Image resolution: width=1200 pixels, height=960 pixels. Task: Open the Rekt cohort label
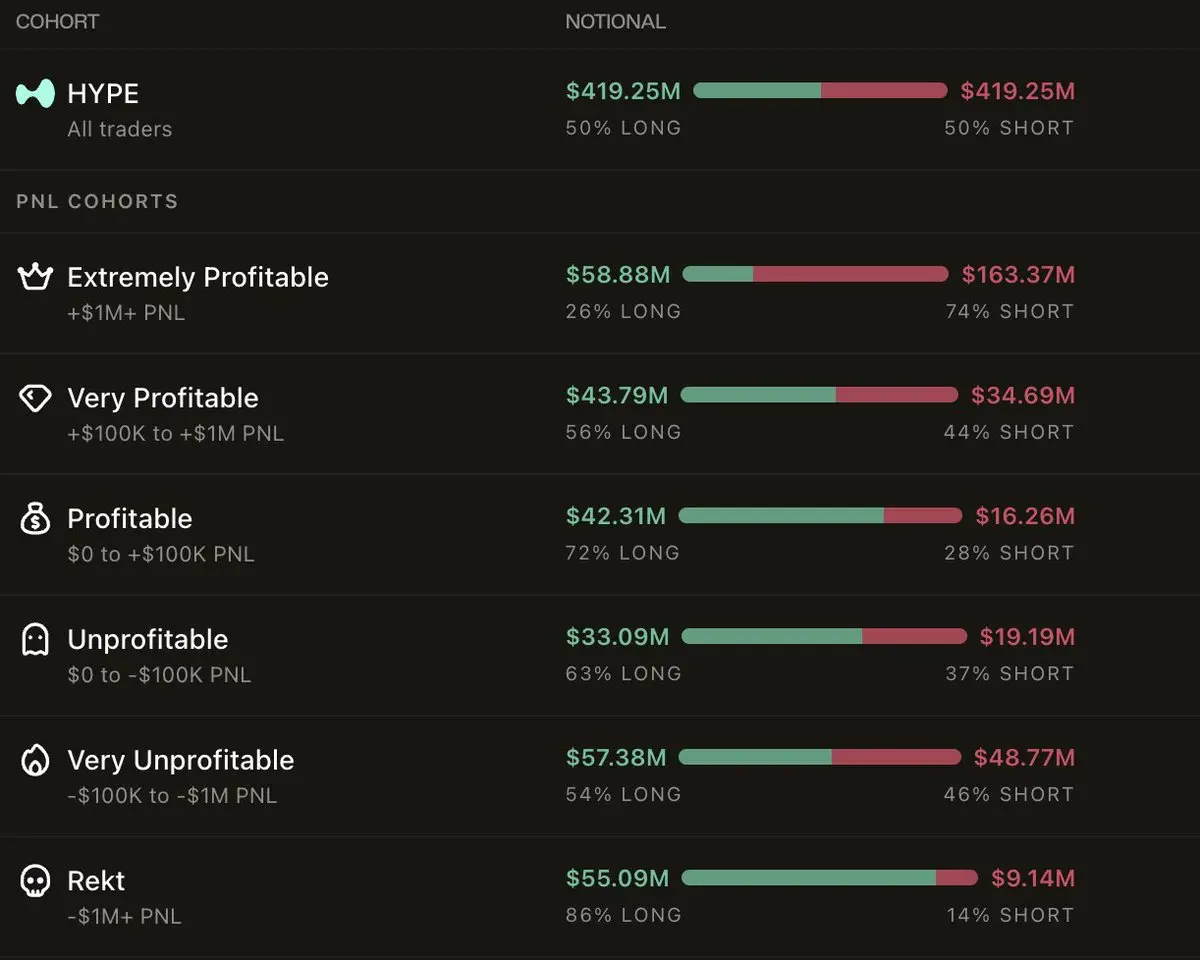click(x=96, y=881)
